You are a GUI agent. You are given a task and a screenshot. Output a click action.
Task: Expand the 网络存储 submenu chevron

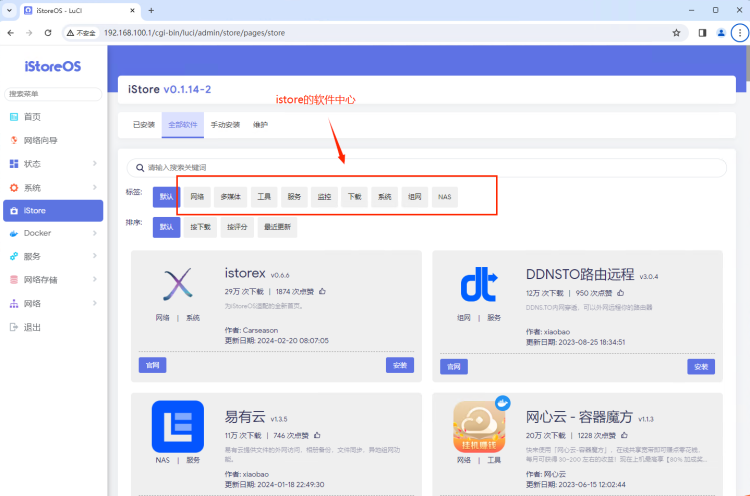pos(95,279)
